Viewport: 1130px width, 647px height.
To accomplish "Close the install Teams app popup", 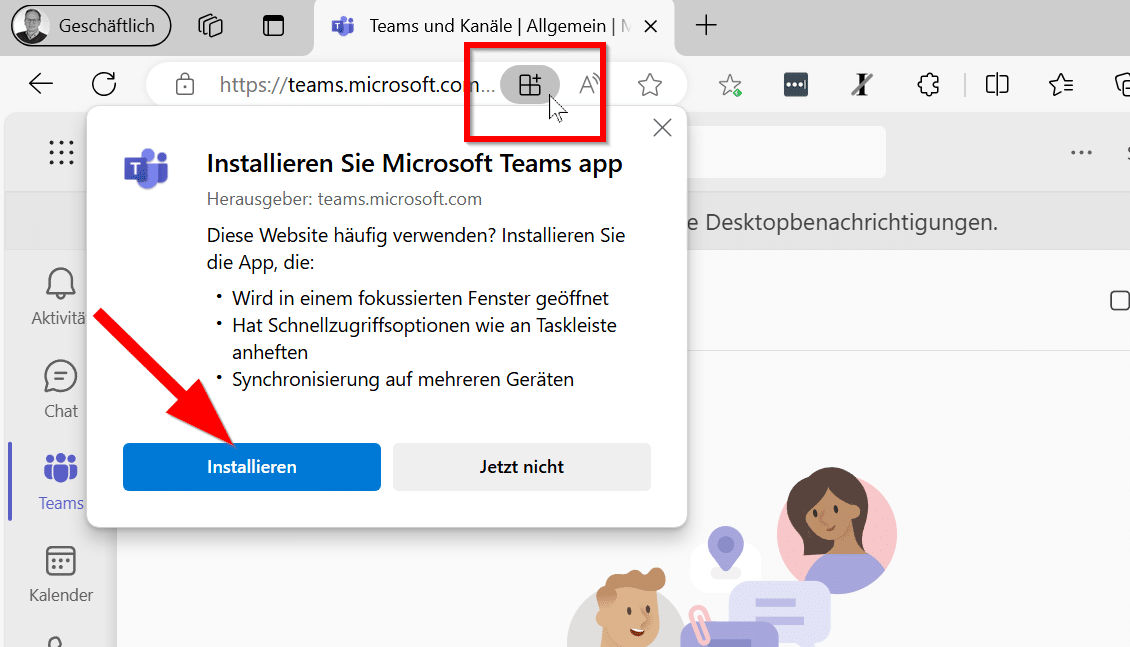I will (661, 128).
